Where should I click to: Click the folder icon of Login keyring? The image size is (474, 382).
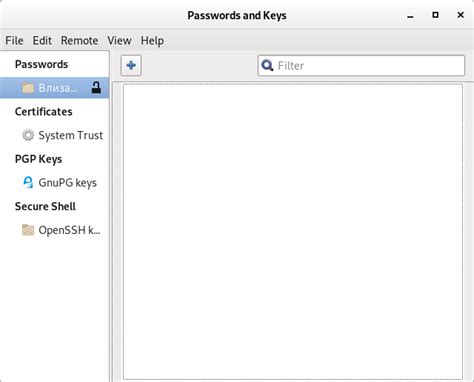(28, 88)
